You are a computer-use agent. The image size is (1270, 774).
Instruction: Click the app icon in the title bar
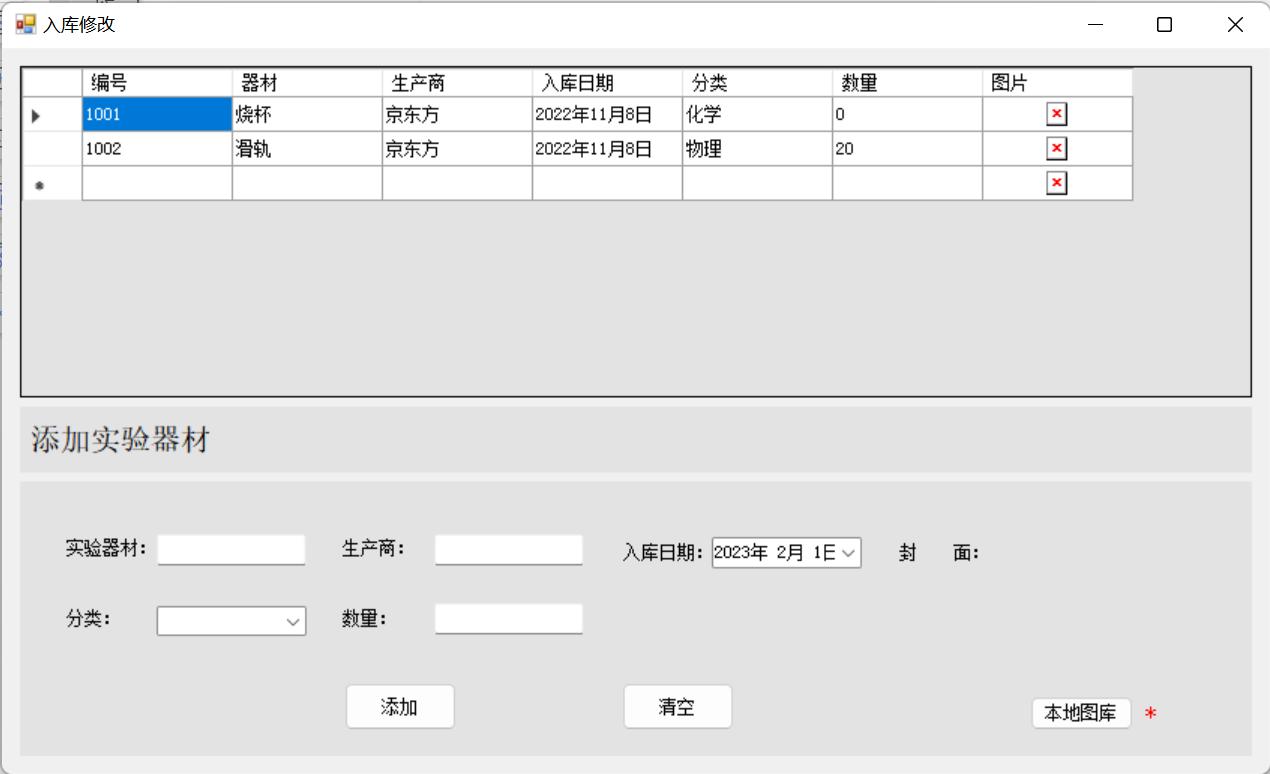tap(24, 25)
